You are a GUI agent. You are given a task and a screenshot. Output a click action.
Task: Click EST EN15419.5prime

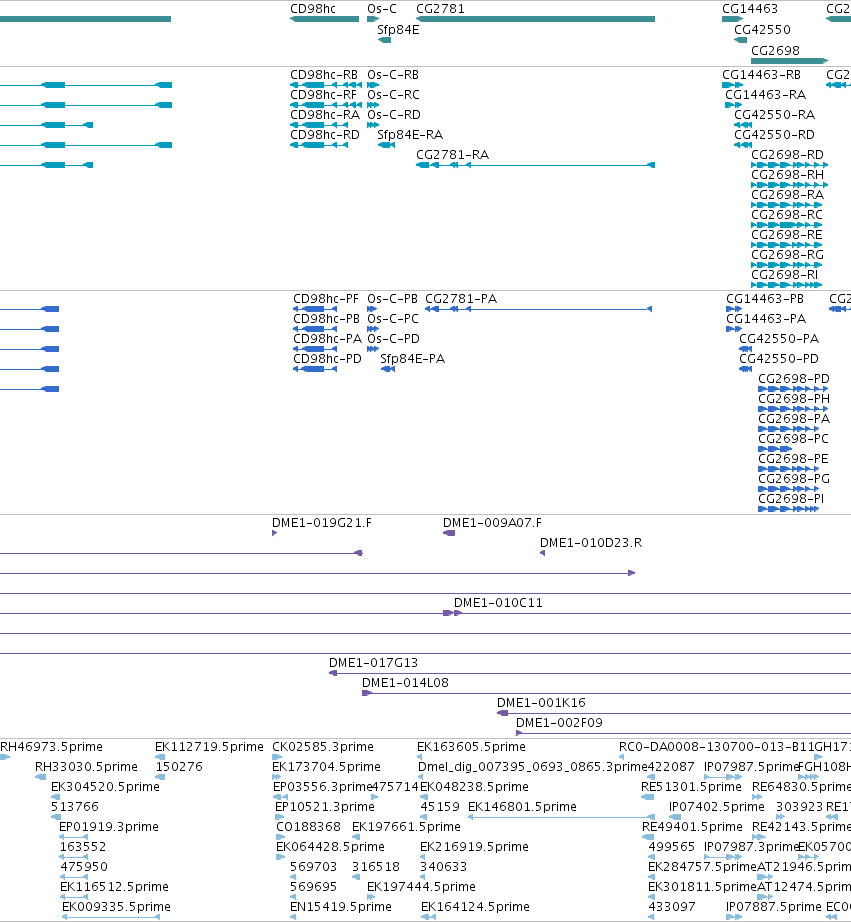point(341,907)
